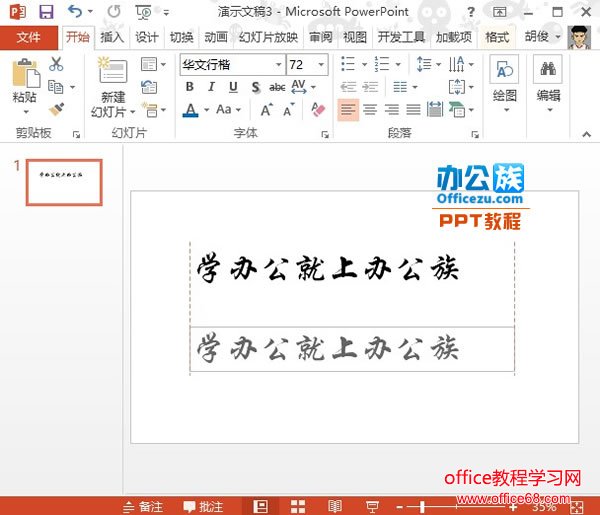Toggle Bold formatting
The image size is (600, 515).
(189, 87)
